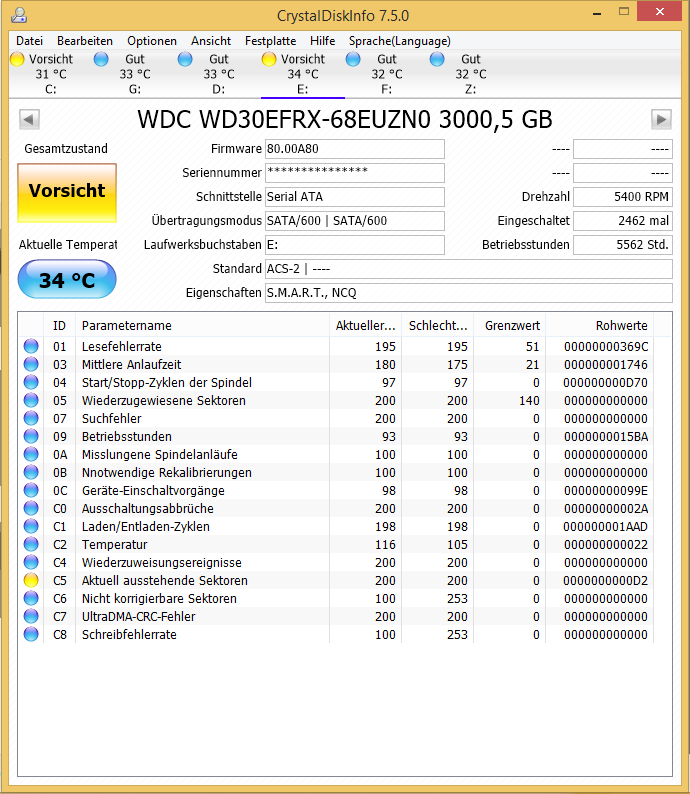
Task: Click the CrystalDiskInfo app icon in title bar
Action: [x=19, y=15]
